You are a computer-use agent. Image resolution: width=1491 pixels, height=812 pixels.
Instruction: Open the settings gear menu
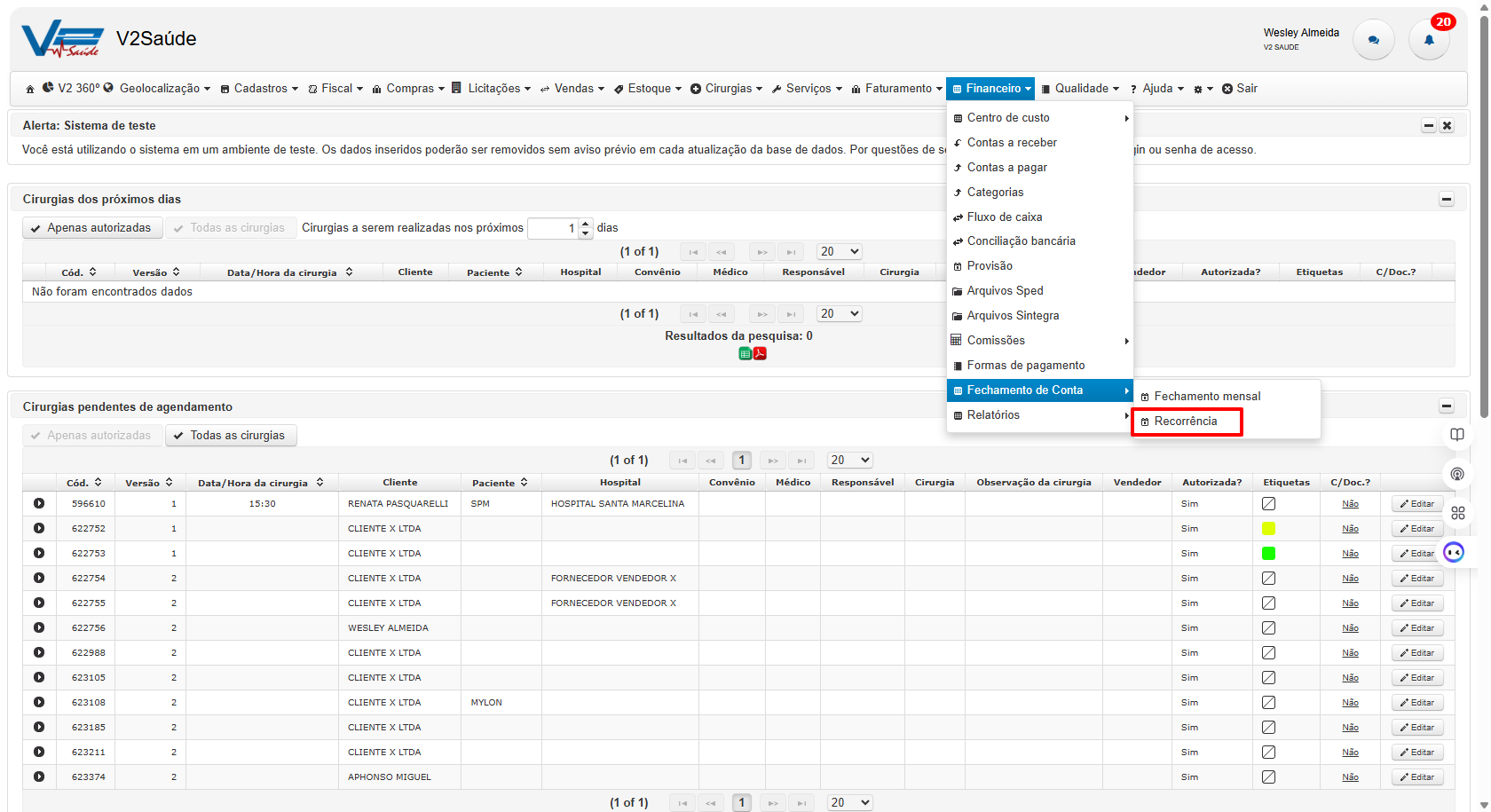click(x=1203, y=89)
